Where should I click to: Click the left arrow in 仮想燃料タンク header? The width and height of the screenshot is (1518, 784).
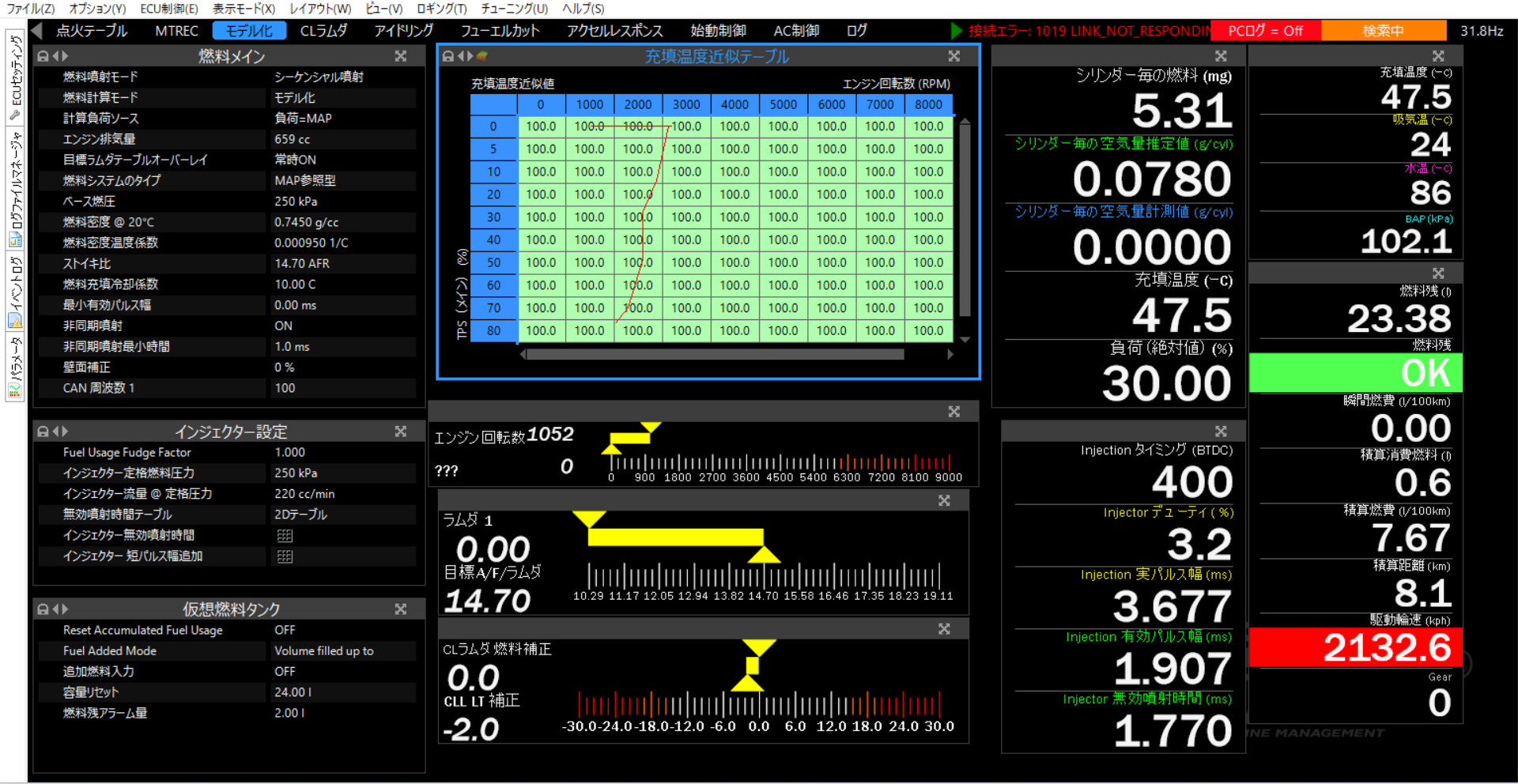[55, 609]
